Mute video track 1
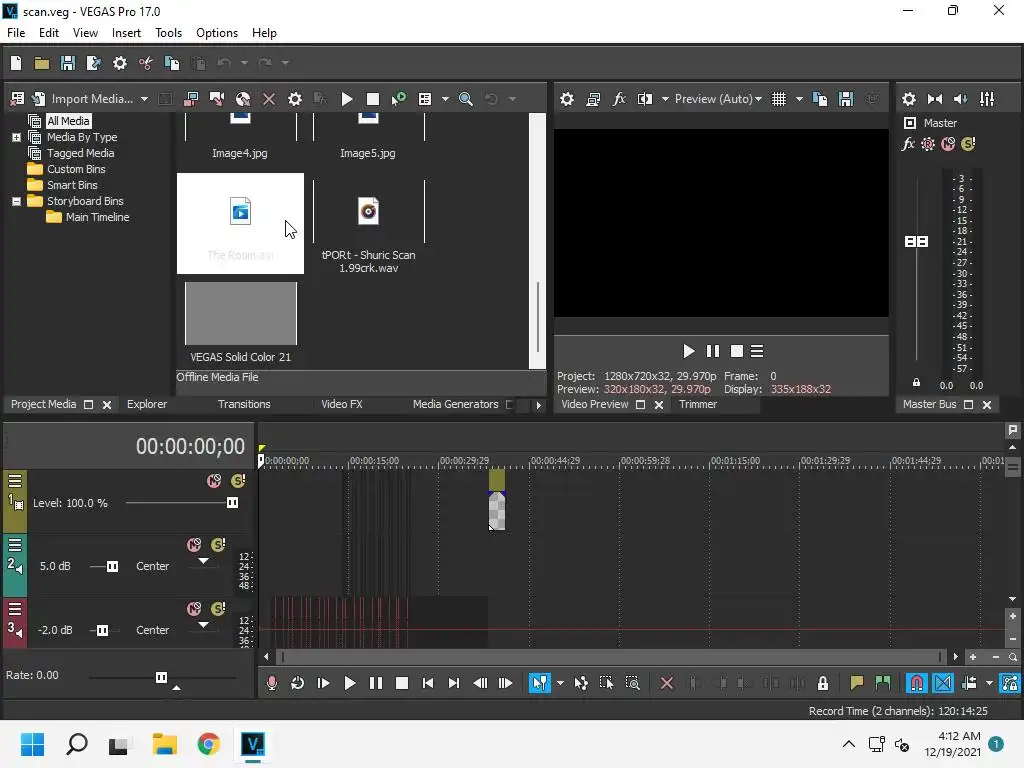1024x768 pixels. click(x=214, y=481)
